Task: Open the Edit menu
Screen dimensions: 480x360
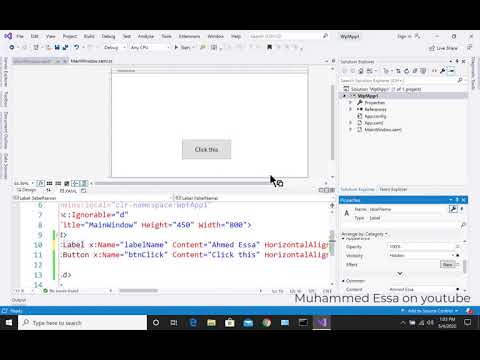Action: (x=35, y=36)
